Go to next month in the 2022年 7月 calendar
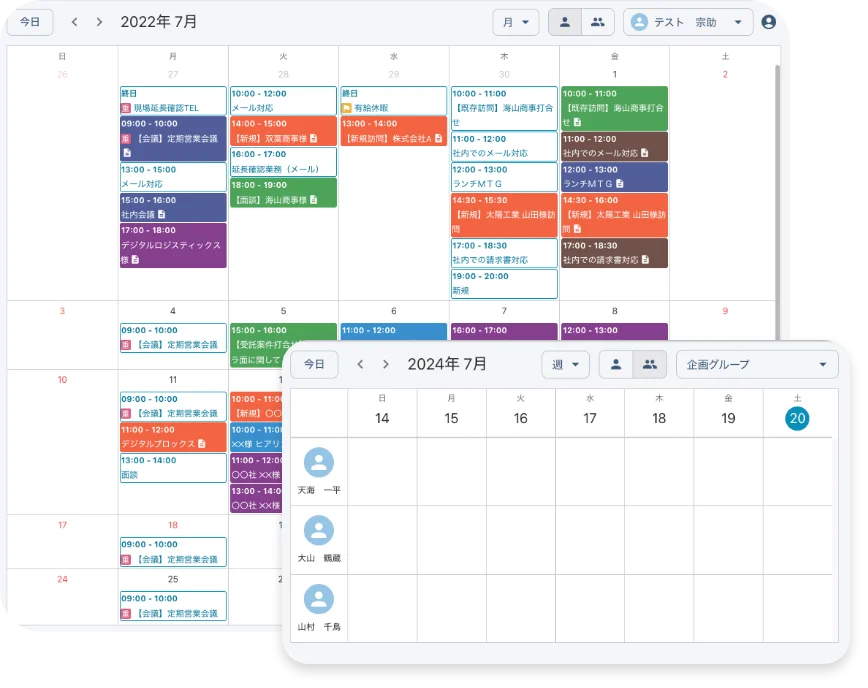 tap(99, 22)
